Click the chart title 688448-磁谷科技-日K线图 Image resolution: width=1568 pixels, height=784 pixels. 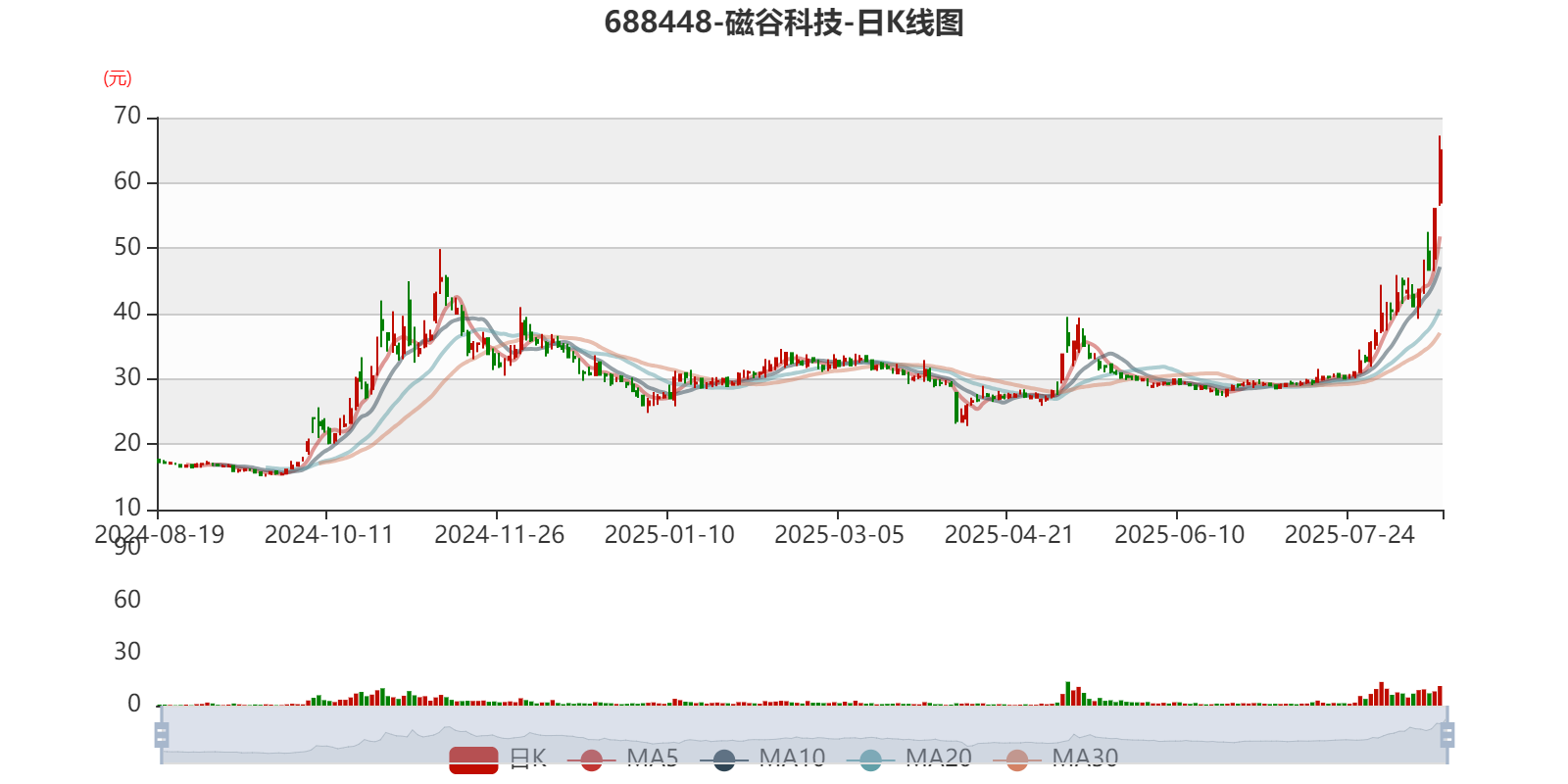pyautogui.click(x=784, y=23)
